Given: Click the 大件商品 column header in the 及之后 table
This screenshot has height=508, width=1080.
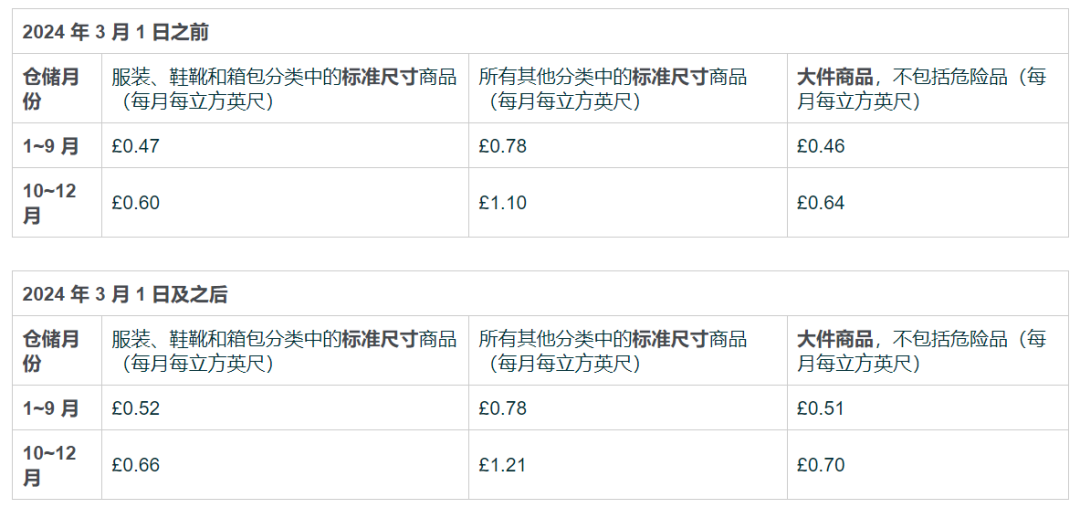Looking at the screenshot, I should pos(921,351).
